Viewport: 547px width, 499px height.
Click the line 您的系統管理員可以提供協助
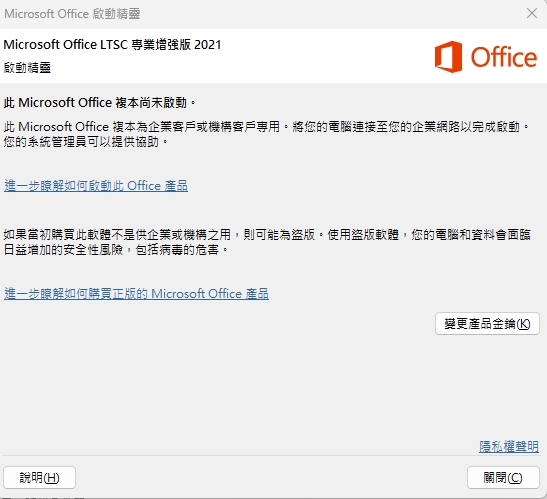(85, 141)
